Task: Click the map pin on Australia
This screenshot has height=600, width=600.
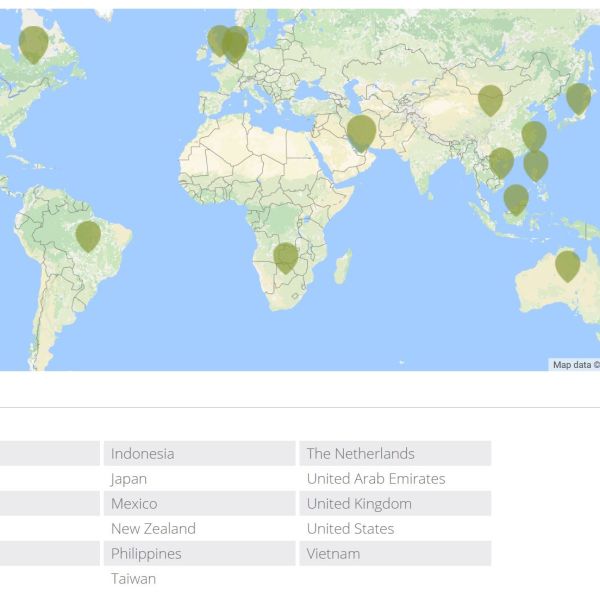Action: pyautogui.click(x=567, y=264)
